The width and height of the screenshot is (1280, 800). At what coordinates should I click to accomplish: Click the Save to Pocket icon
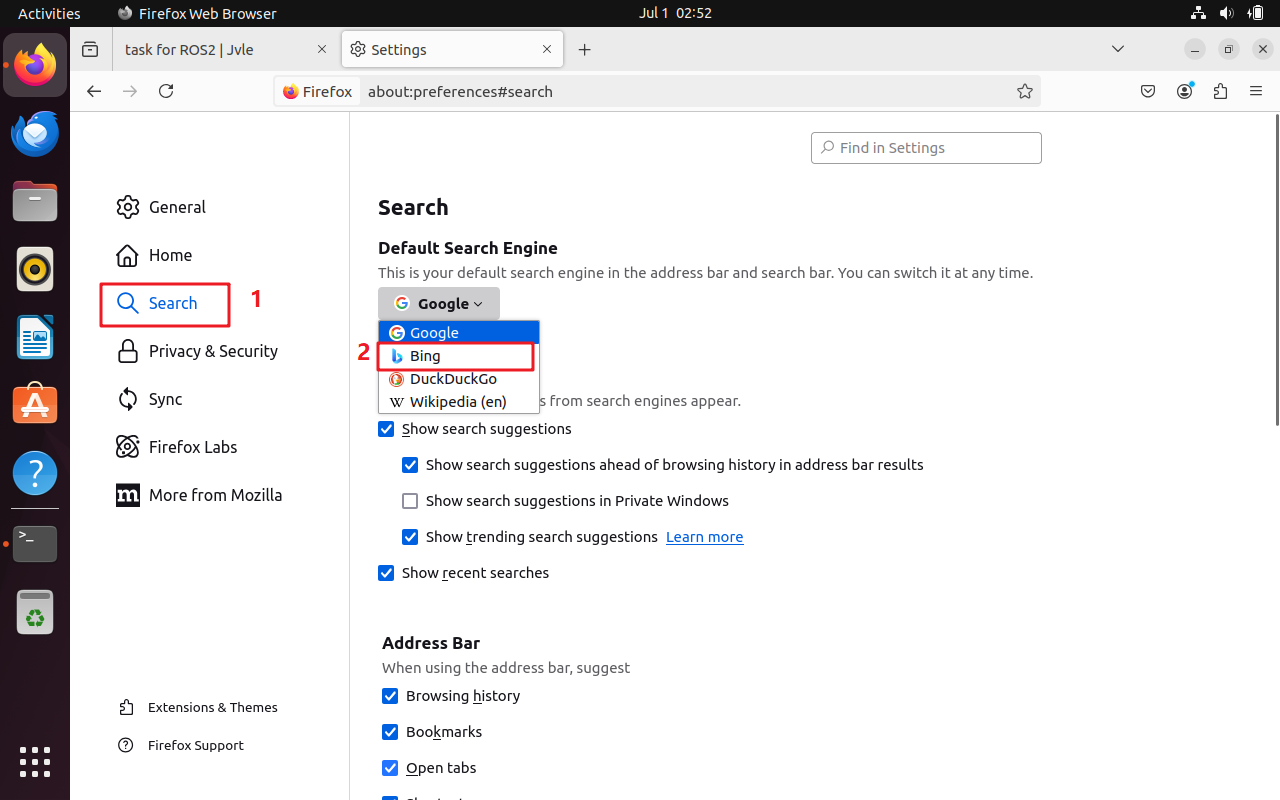tap(1148, 91)
